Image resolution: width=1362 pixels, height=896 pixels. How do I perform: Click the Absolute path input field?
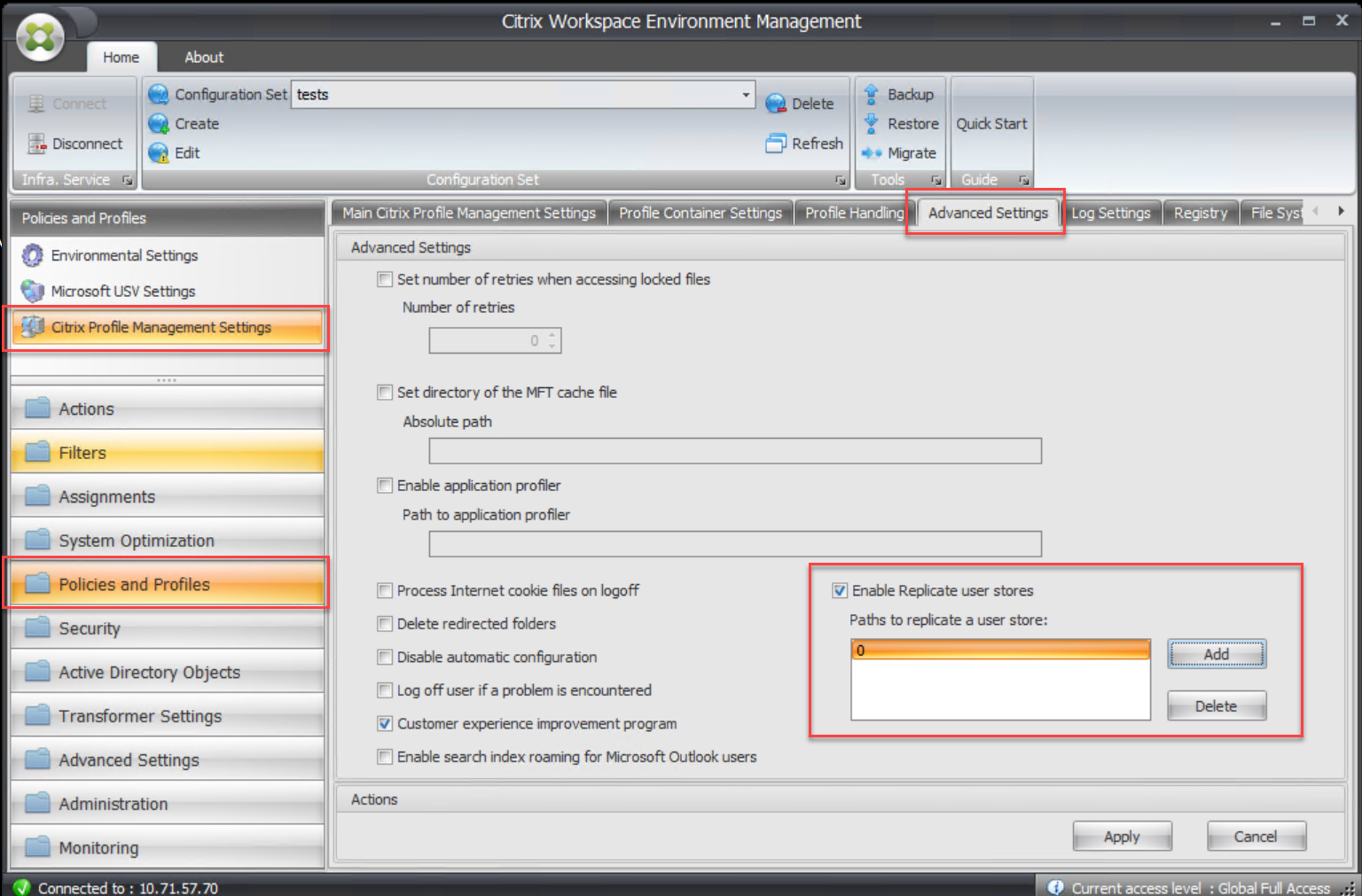click(735, 451)
